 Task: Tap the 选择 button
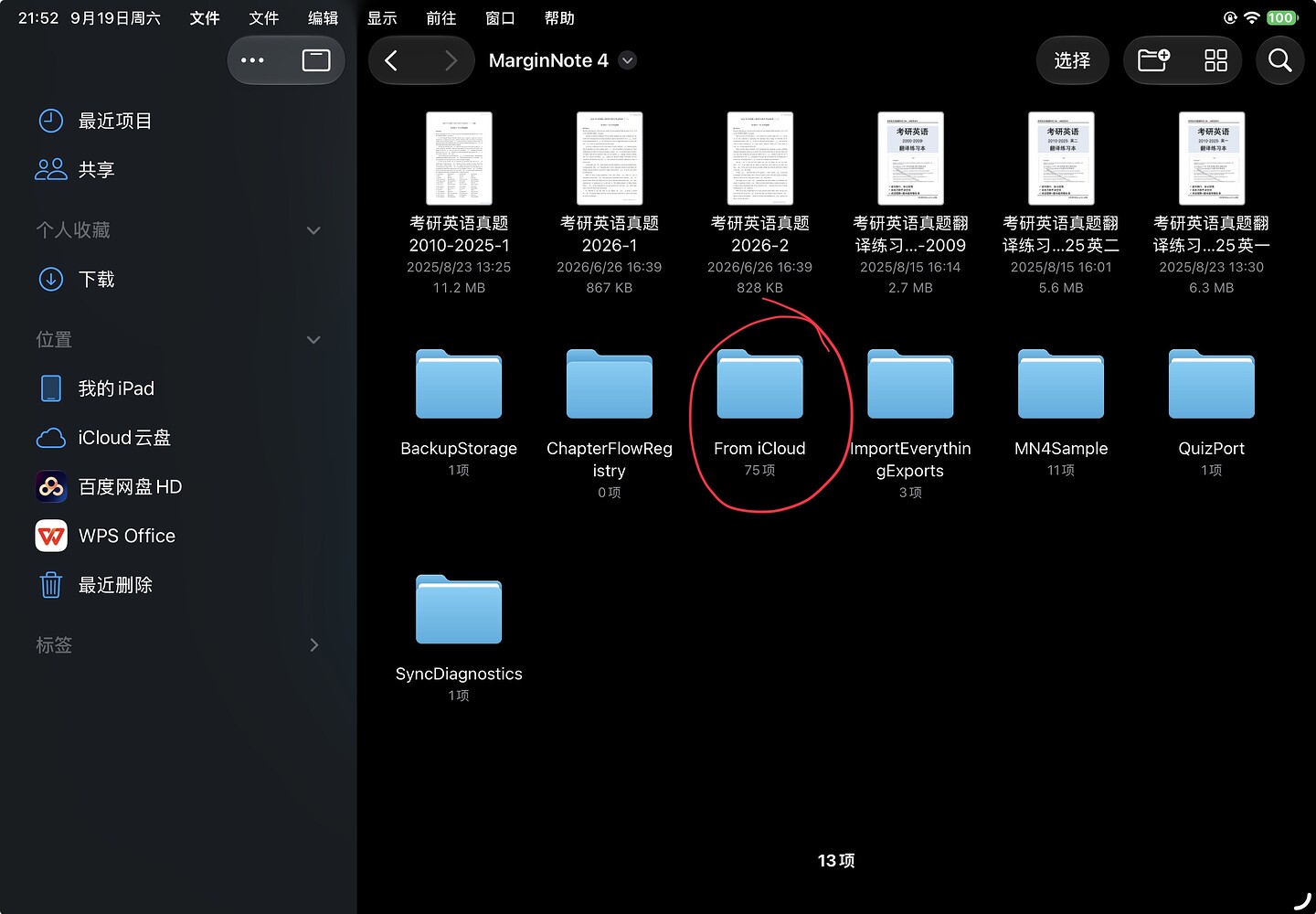[1072, 60]
